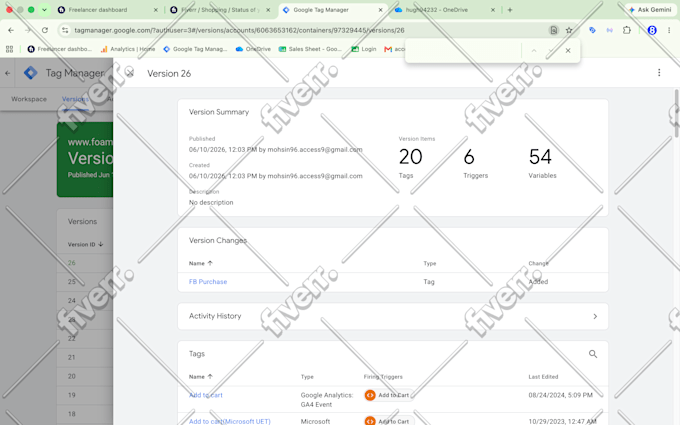Image resolution: width=680 pixels, height=425 pixels.
Task: Close the Freelancer dashboard browser tab
Action: coord(156,10)
